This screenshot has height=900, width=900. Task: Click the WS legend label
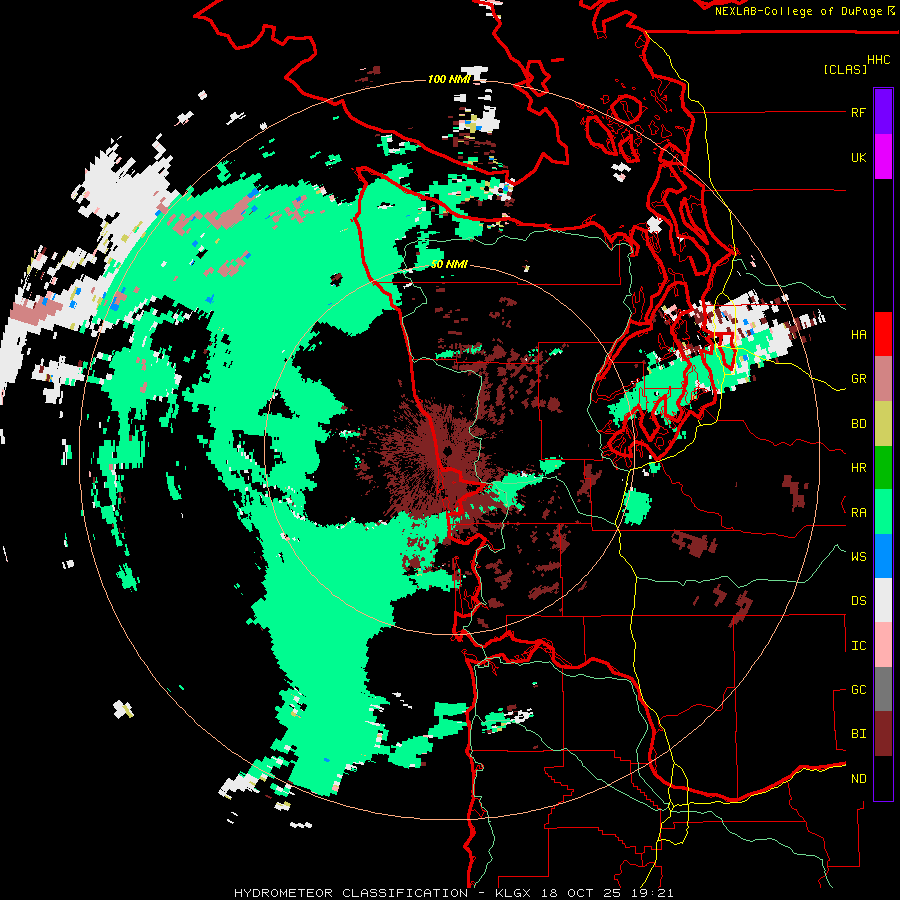858,557
